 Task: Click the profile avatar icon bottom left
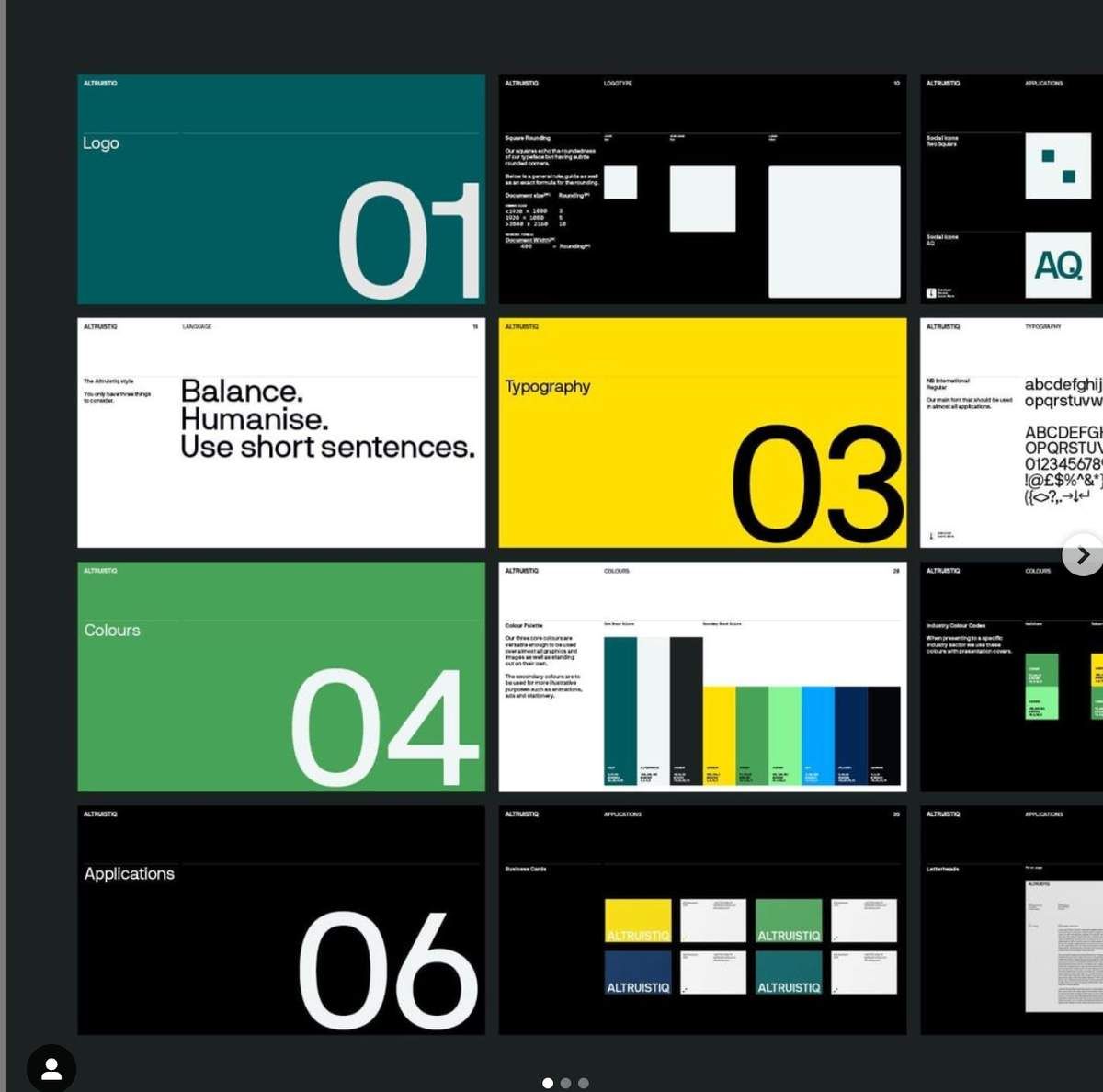pyautogui.click(x=52, y=1065)
